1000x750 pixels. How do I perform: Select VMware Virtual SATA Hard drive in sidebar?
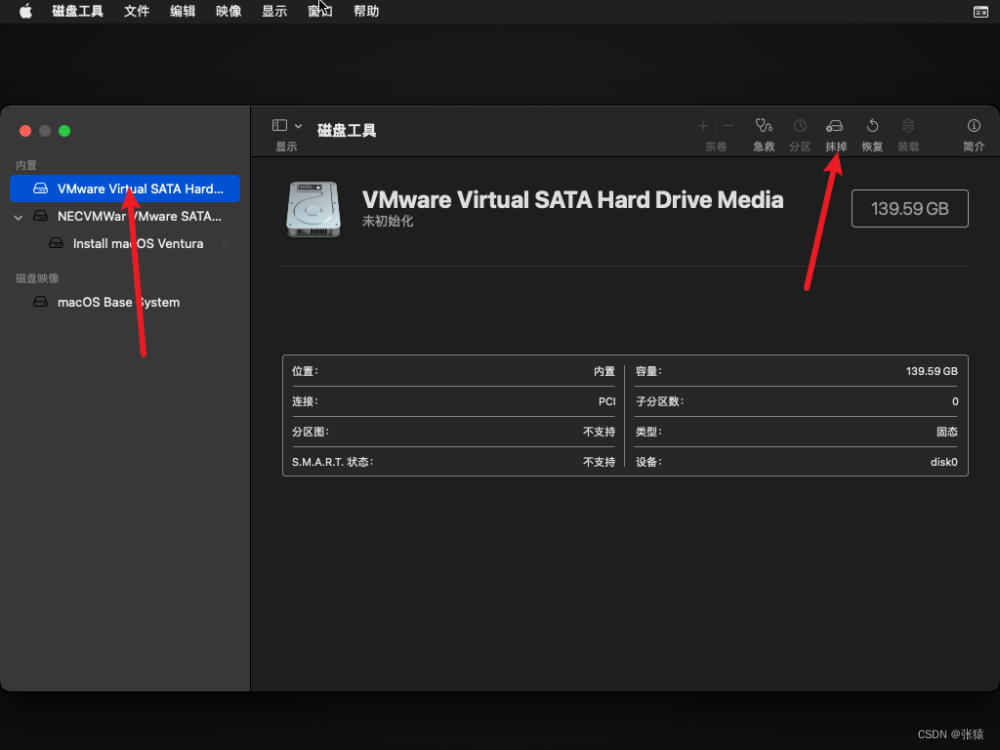pyautogui.click(x=125, y=188)
